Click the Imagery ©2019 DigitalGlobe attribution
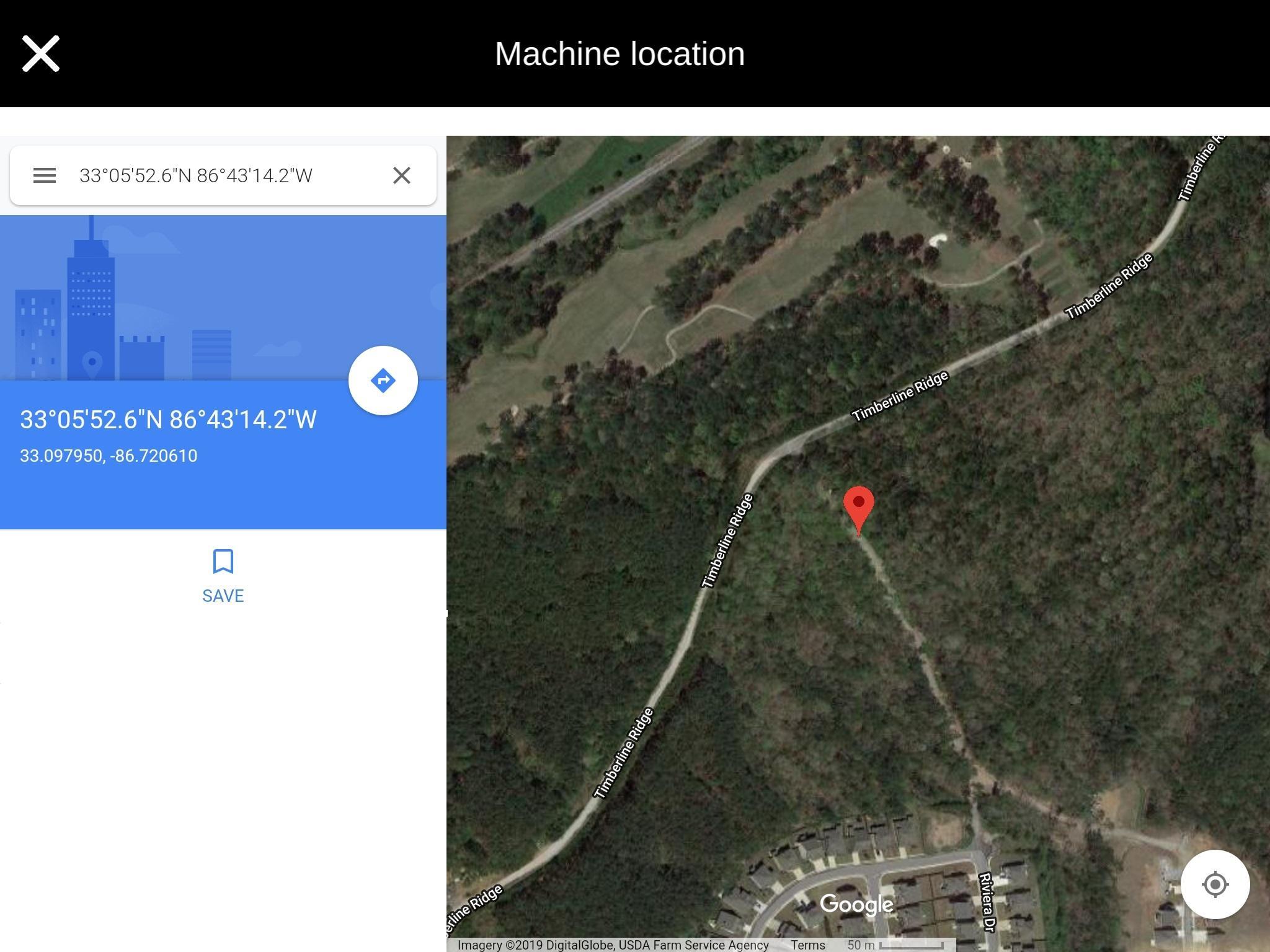 tap(613, 945)
